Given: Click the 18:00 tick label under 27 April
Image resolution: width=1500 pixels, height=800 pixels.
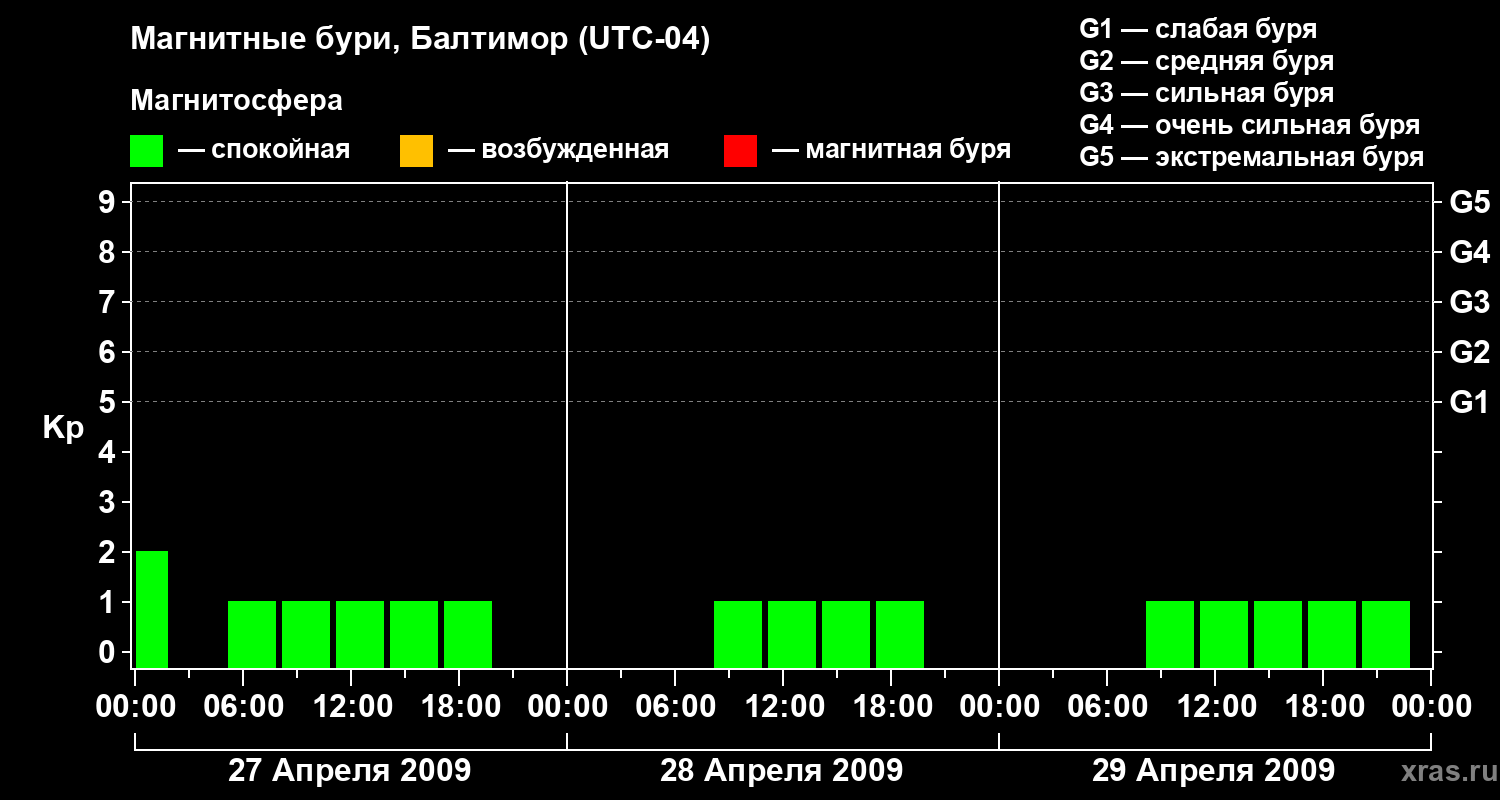Looking at the screenshot, I should point(459,707).
